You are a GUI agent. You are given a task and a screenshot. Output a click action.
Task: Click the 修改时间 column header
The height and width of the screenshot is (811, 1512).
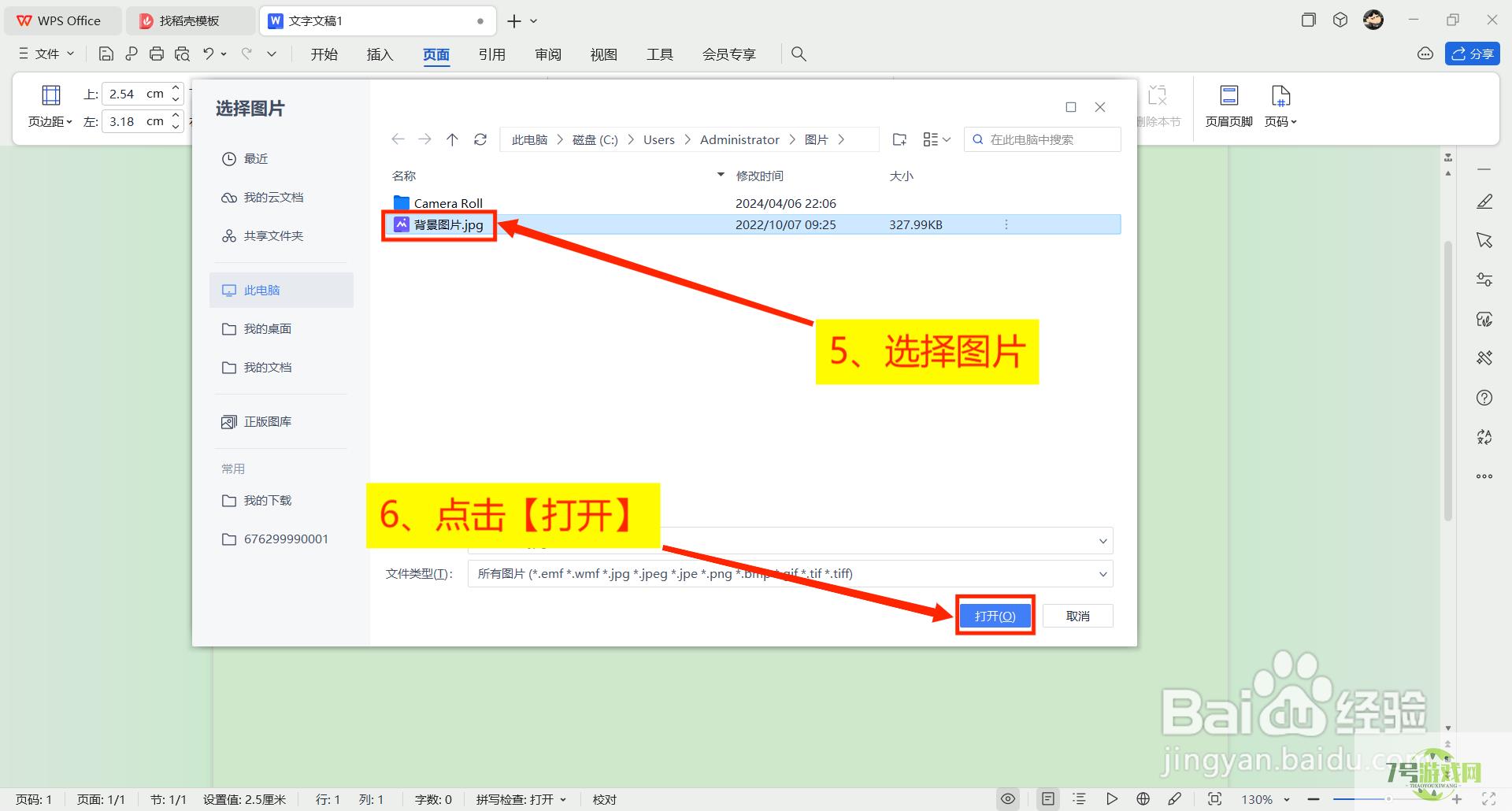(x=759, y=176)
